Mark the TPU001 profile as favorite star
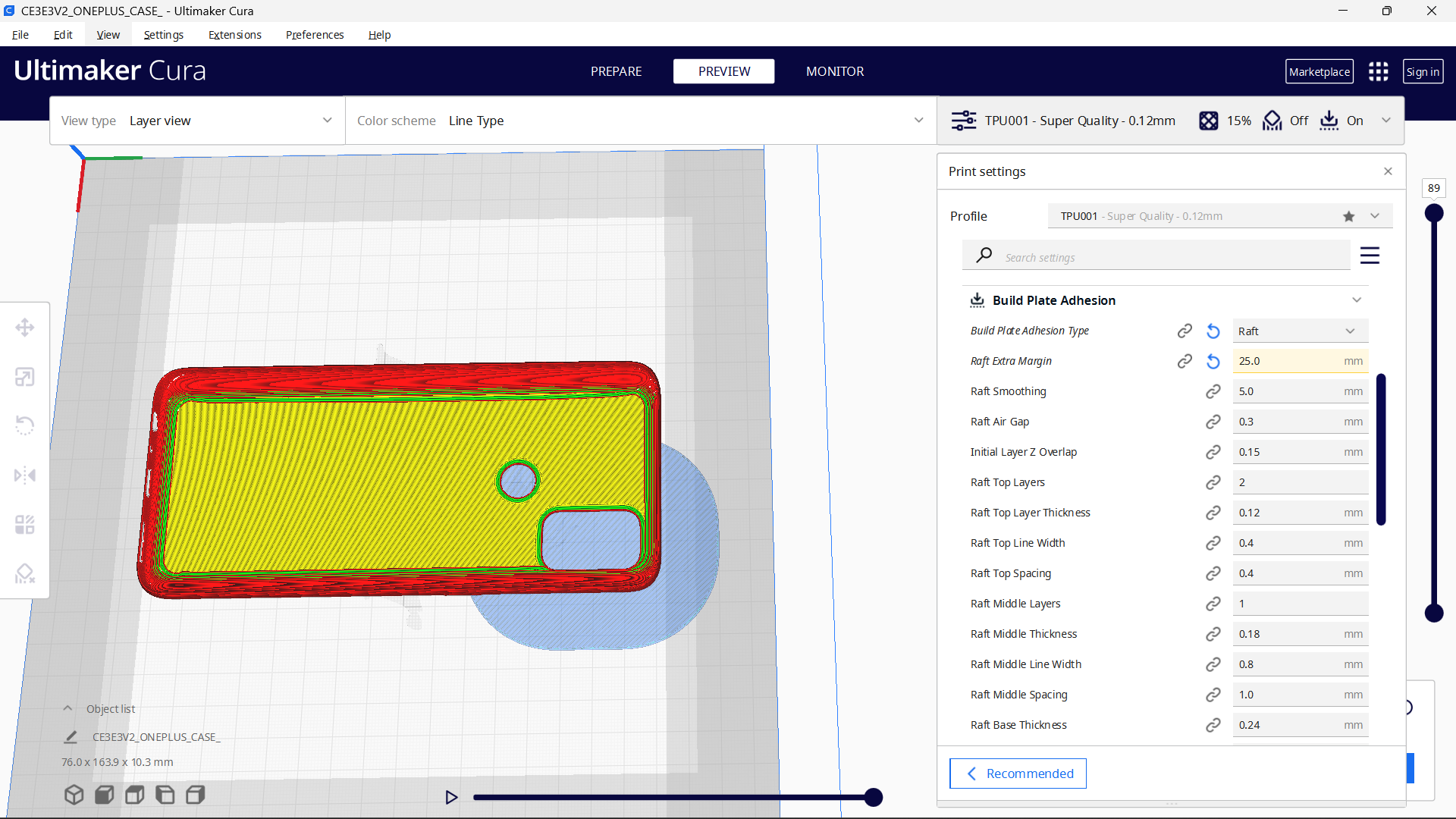The width and height of the screenshot is (1456, 819). tap(1348, 216)
